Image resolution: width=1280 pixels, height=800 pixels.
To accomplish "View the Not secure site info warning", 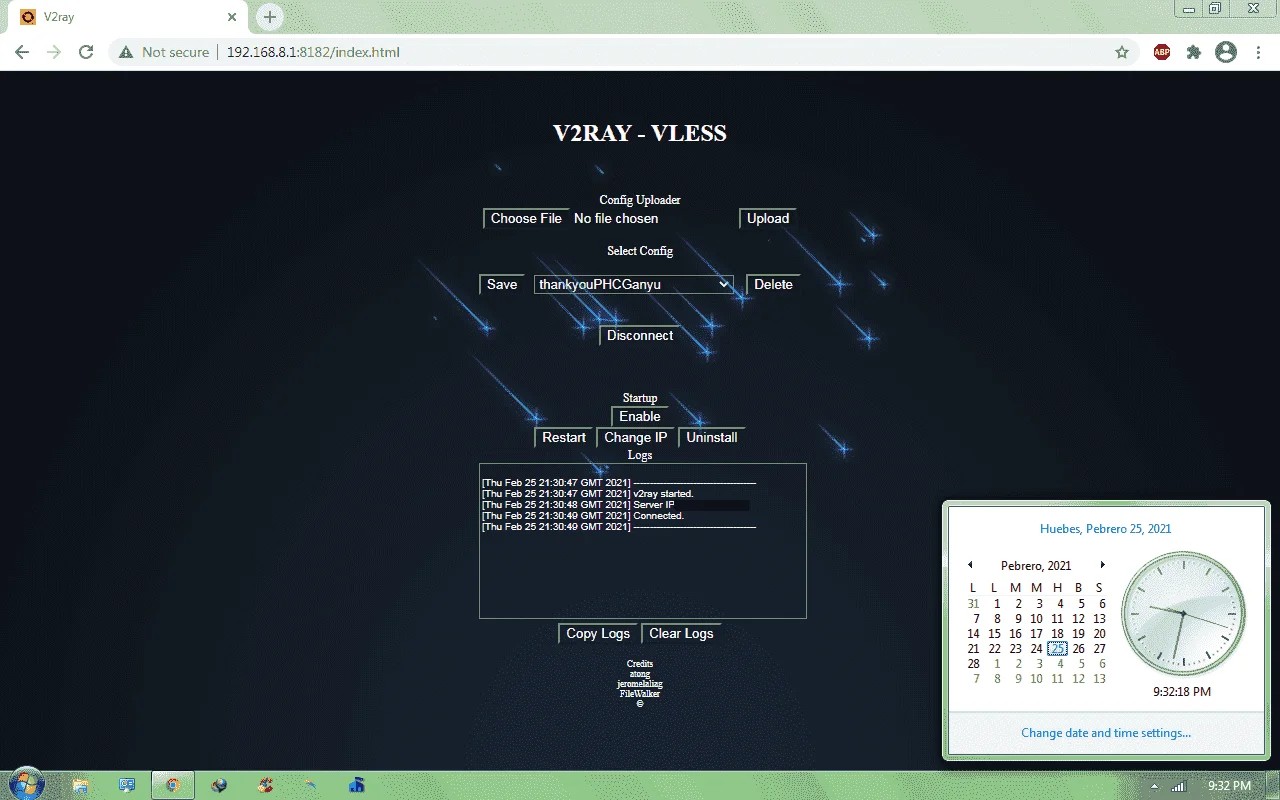I will pos(164,52).
